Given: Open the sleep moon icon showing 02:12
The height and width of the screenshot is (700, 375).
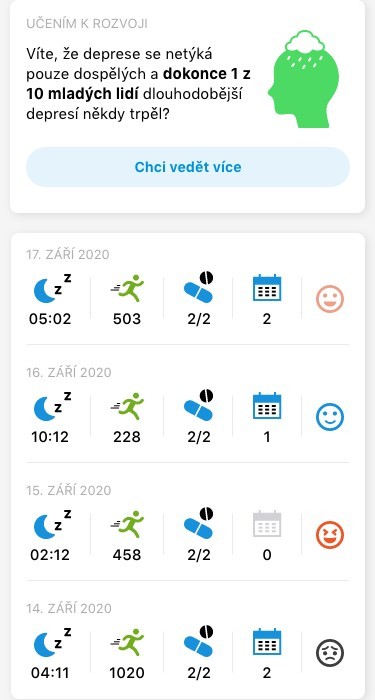Looking at the screenshot, I should 52,525.
